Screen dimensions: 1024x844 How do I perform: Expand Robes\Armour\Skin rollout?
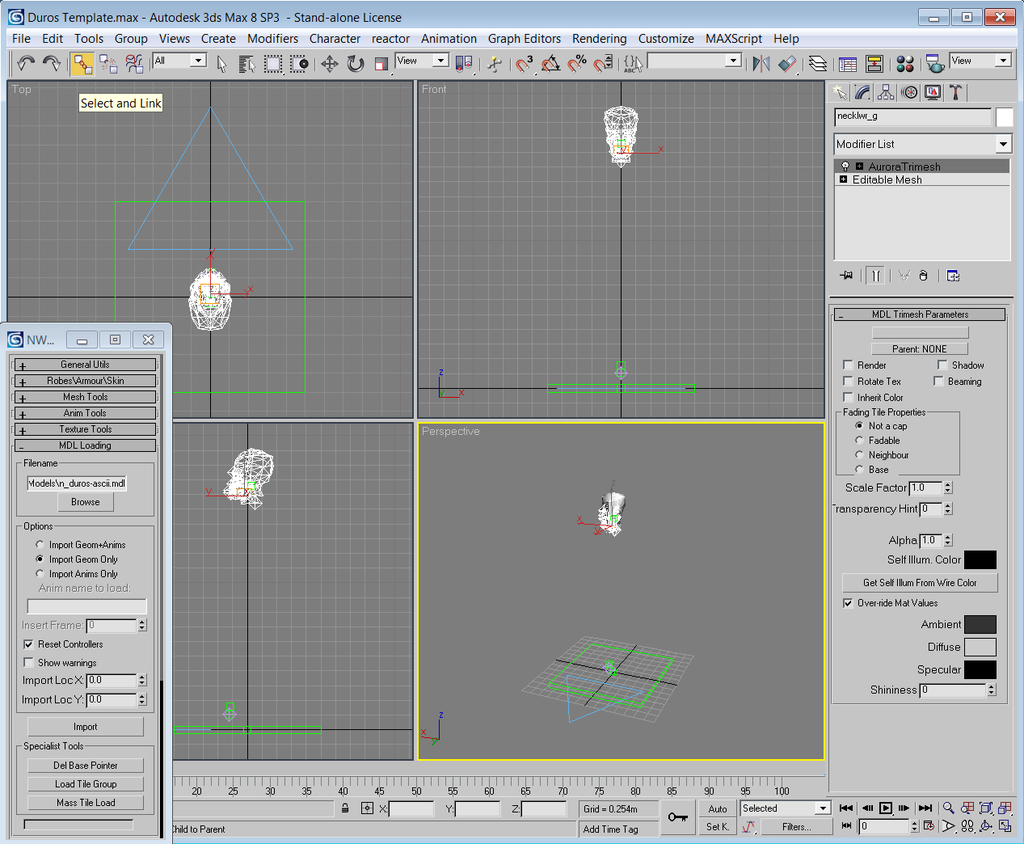[x=85, y=381]
